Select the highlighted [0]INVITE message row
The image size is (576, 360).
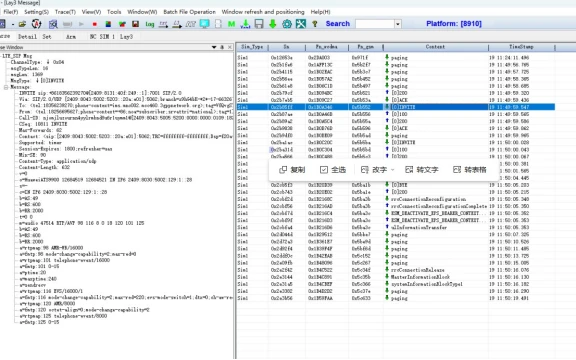pos(396,107)
